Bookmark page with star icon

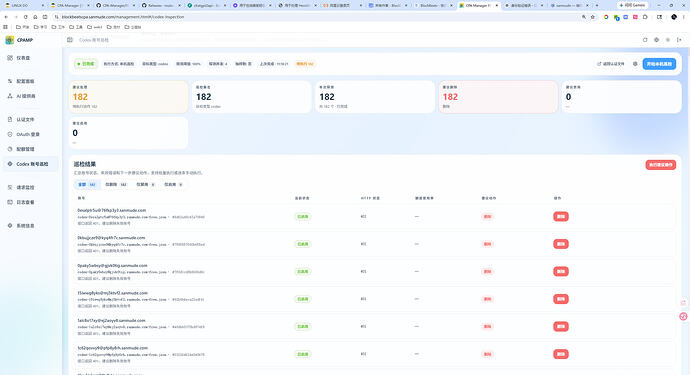click(x=593, y=17)
